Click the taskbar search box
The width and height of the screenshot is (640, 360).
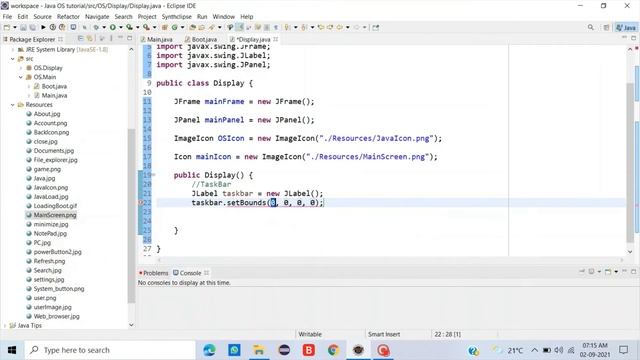click(x=111, y=350)
